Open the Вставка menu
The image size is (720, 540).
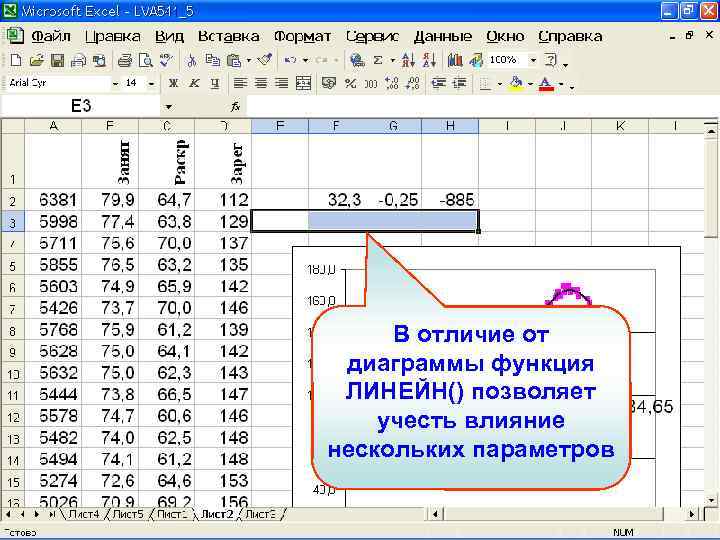(x=229, y=36)
